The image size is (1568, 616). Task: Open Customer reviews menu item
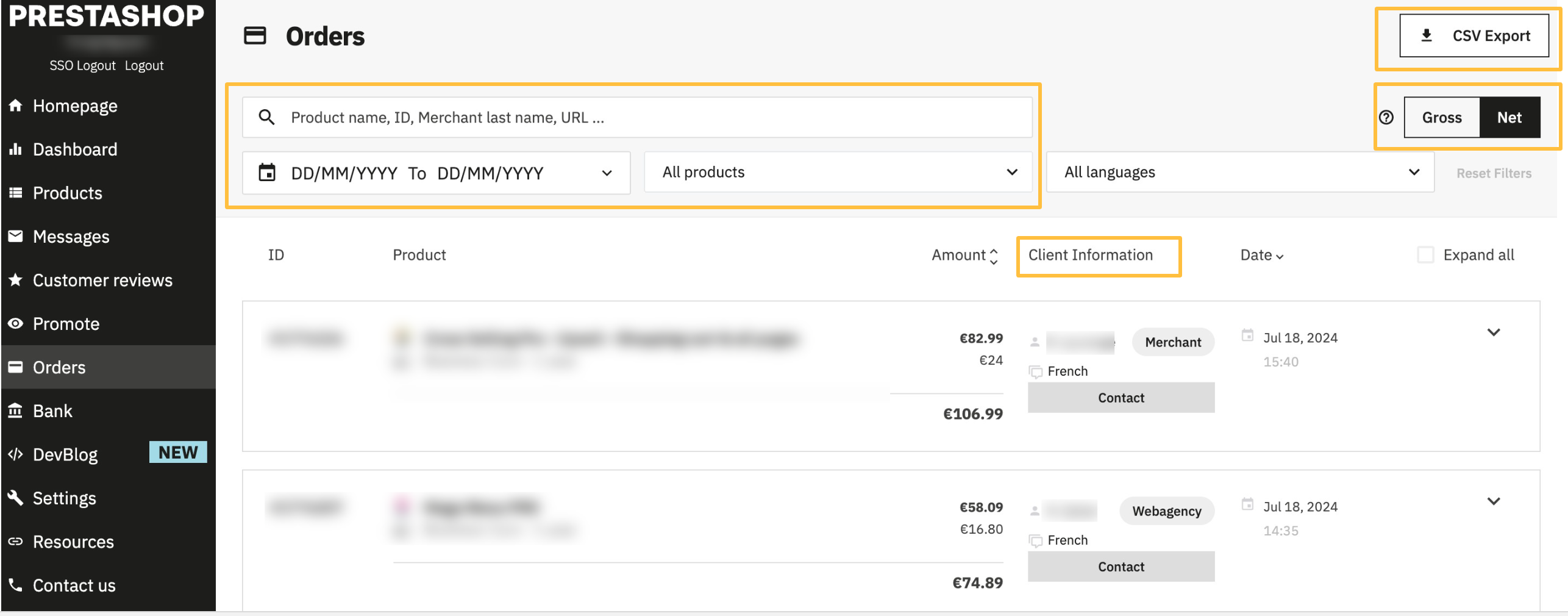[102, 280]
